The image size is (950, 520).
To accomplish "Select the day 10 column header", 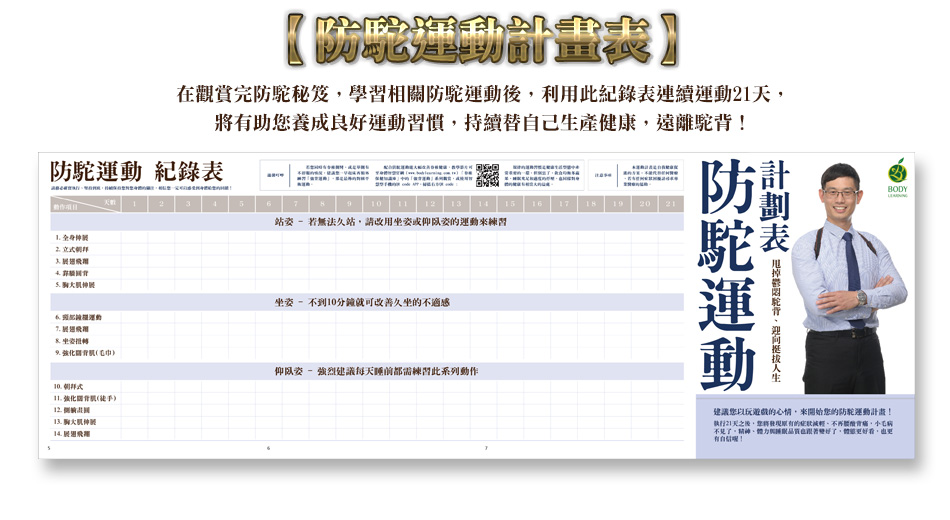I will click(x=376, y=204).
